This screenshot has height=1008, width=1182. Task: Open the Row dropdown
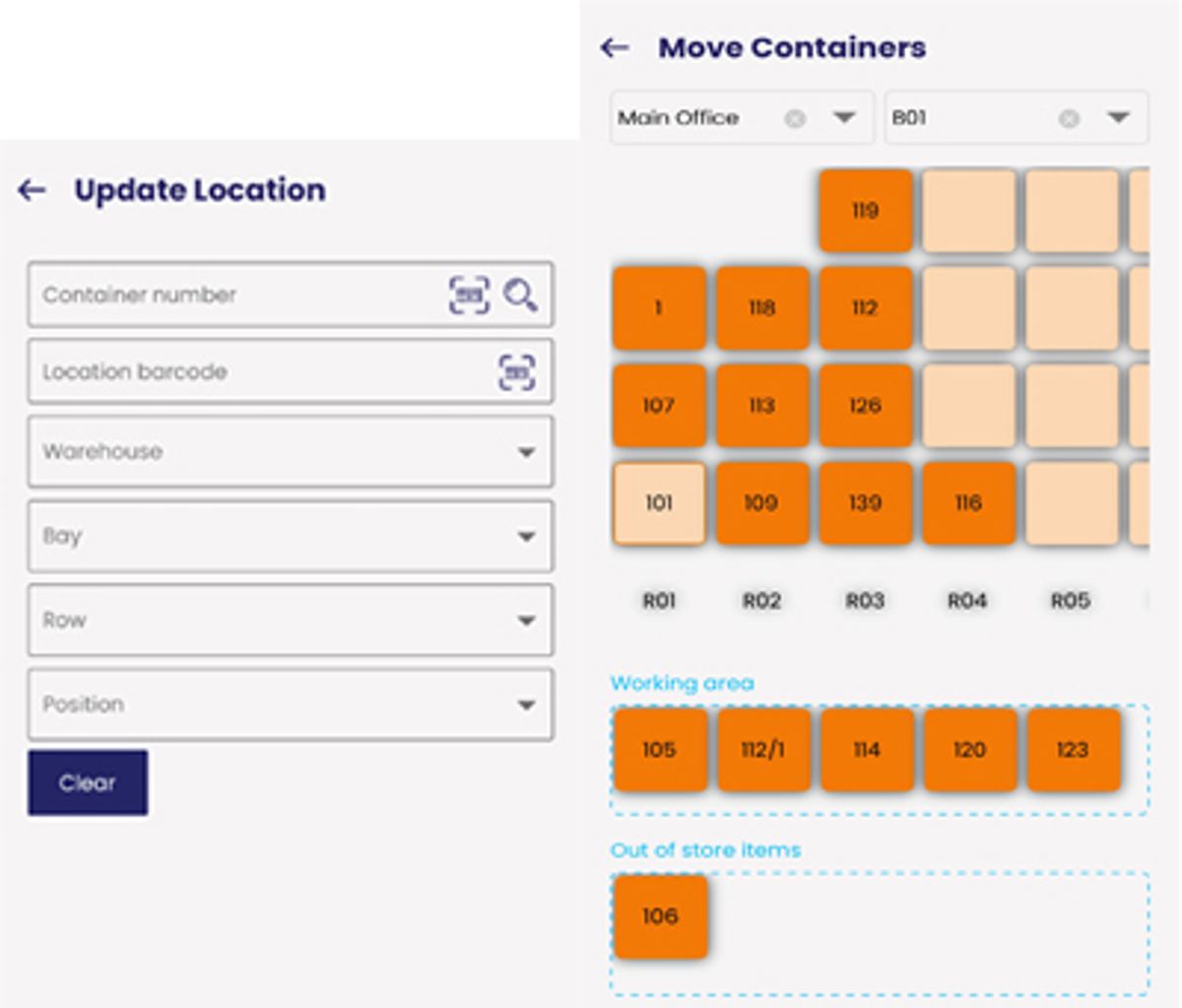(291, 620)
